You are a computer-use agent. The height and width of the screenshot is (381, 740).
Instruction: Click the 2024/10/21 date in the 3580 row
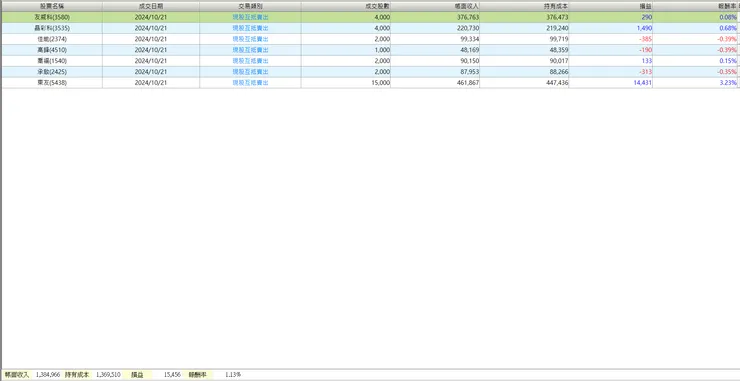(x=151, y=17)
